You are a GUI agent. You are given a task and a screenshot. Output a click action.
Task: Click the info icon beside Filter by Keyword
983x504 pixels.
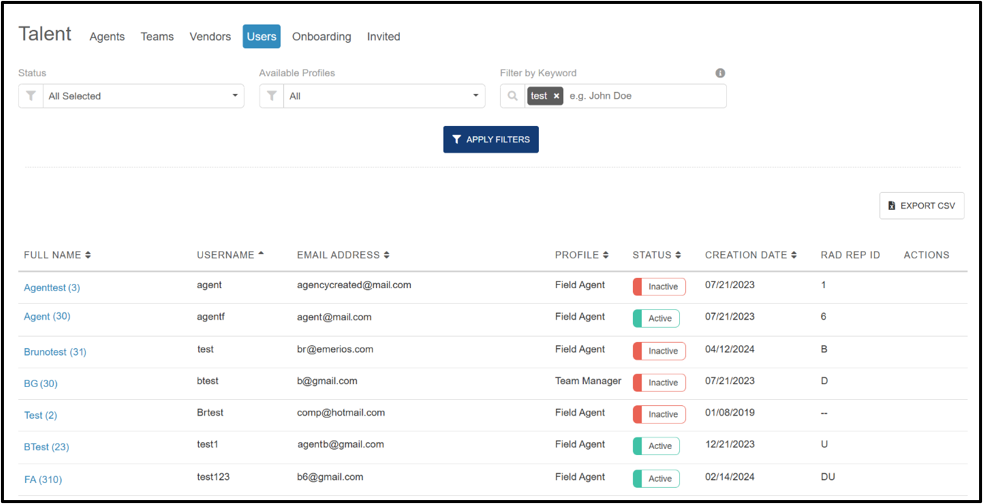(x=720, y=73)
